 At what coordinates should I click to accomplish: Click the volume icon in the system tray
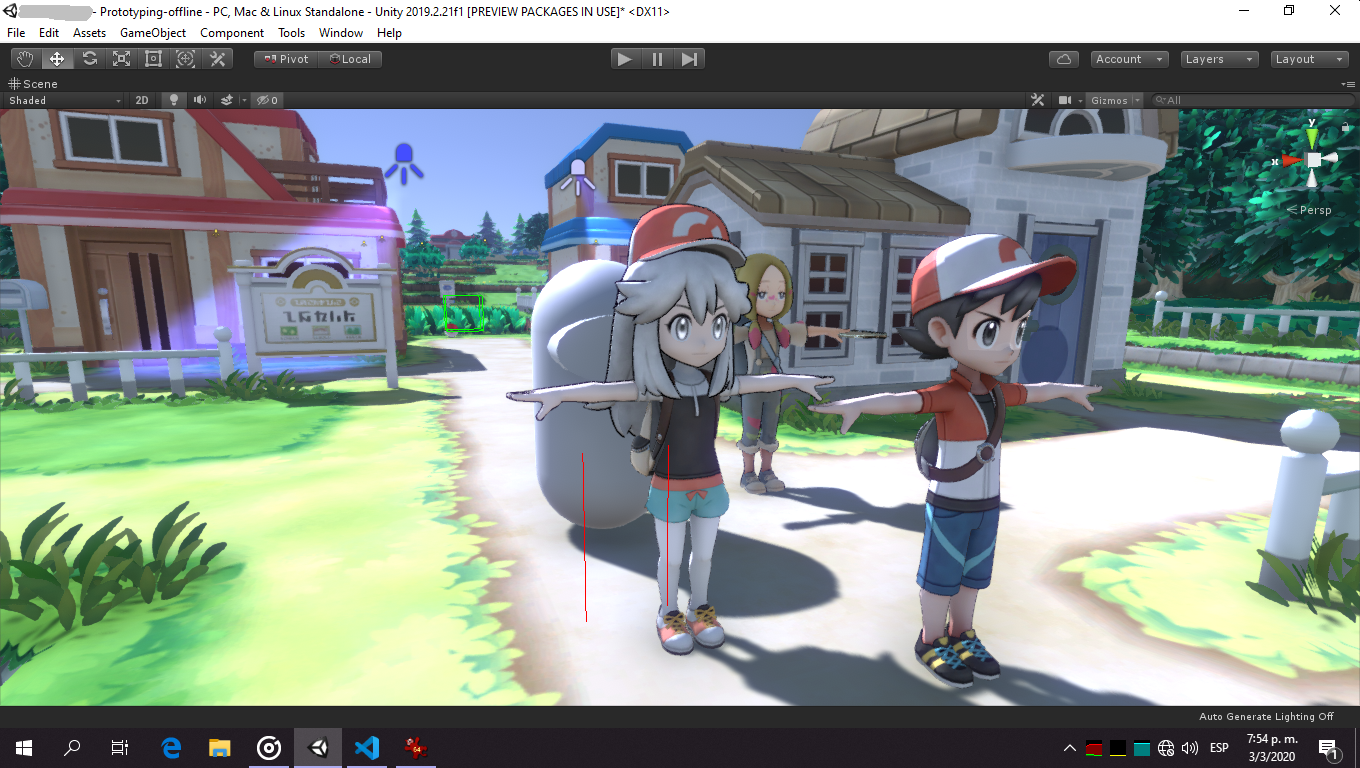click(x=1190, y=748)
